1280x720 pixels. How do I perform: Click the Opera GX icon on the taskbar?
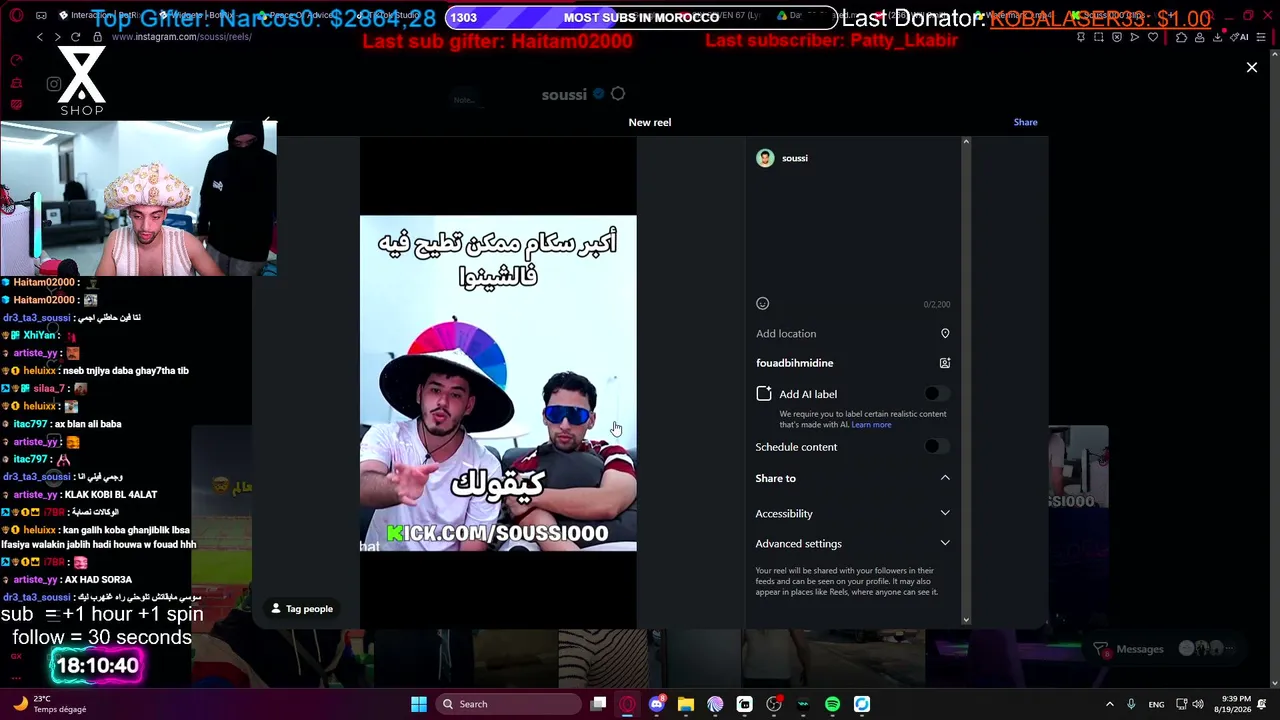[627, 704]
